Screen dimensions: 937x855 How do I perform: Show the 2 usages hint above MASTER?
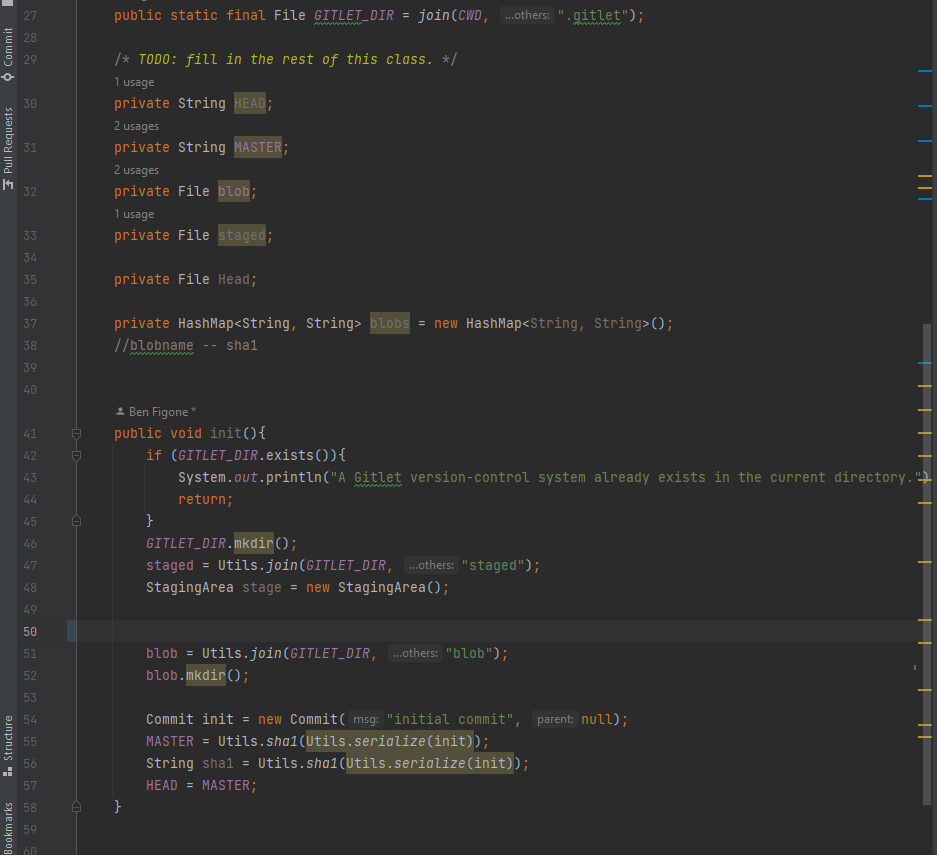(x=136, y=126)
